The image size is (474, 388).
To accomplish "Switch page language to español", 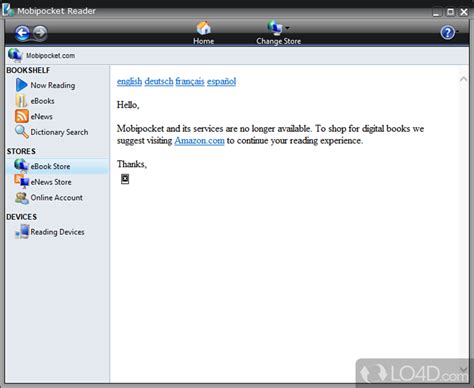I will coord(221,81).
